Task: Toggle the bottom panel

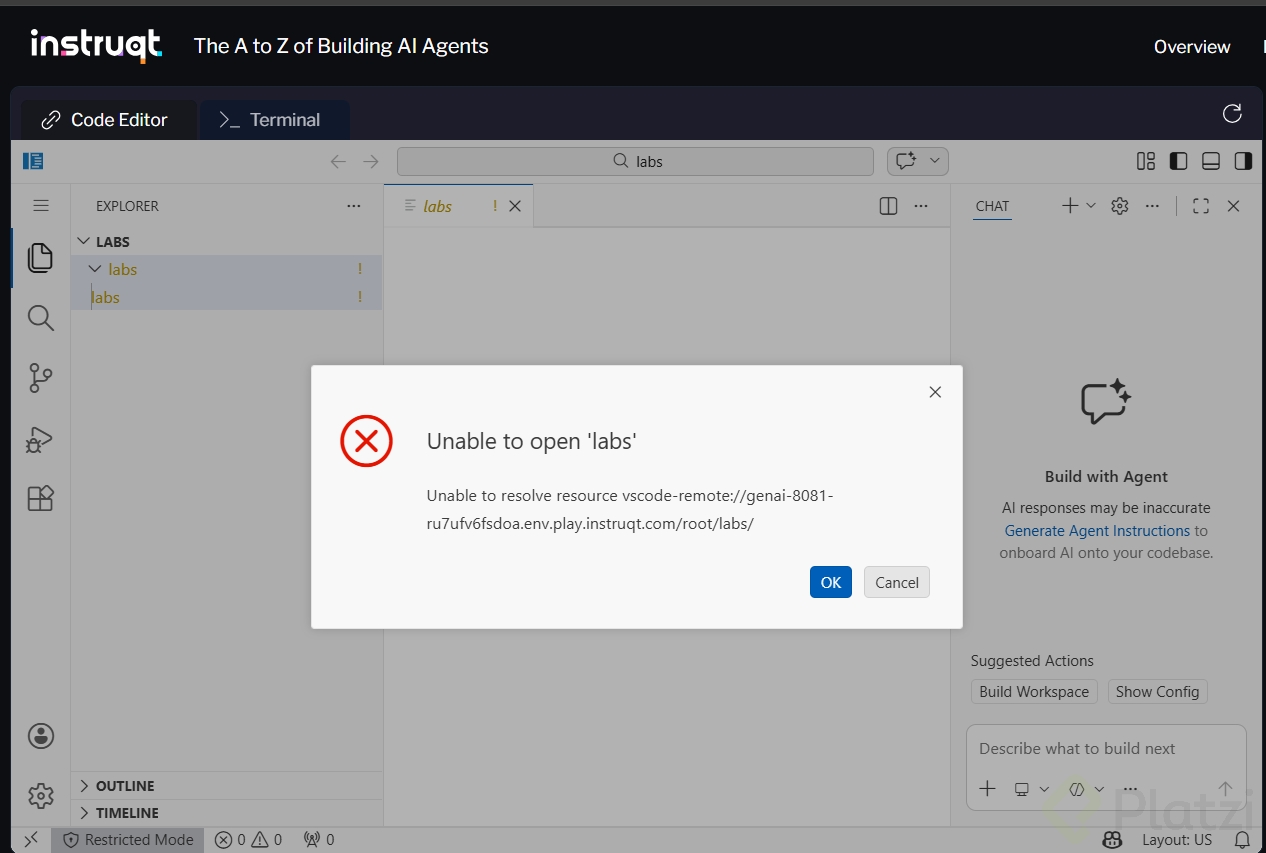Action: tap(1210, 161)
